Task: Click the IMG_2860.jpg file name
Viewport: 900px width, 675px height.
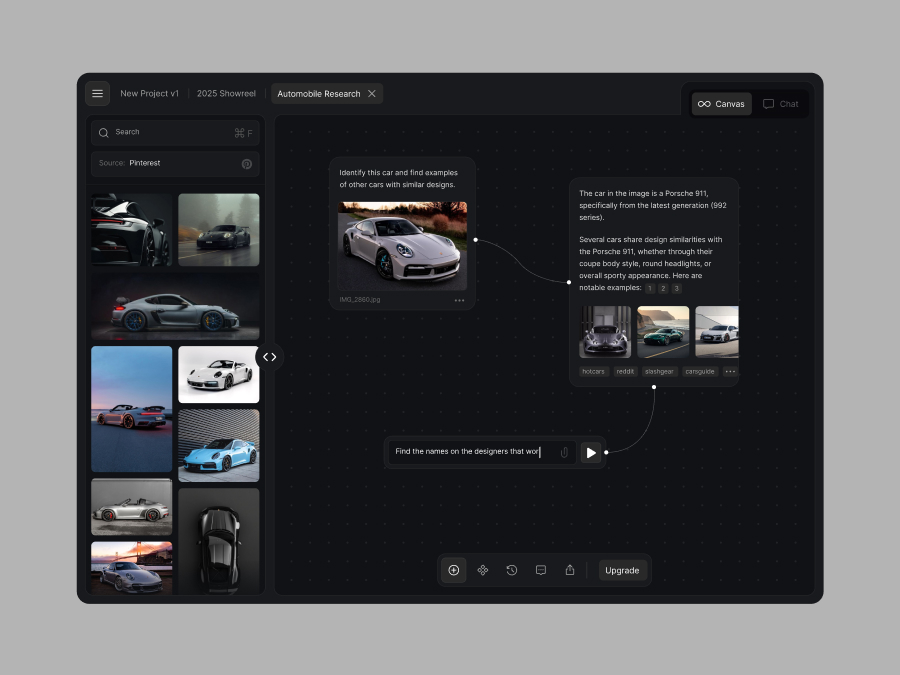Action: click(360, 300)
